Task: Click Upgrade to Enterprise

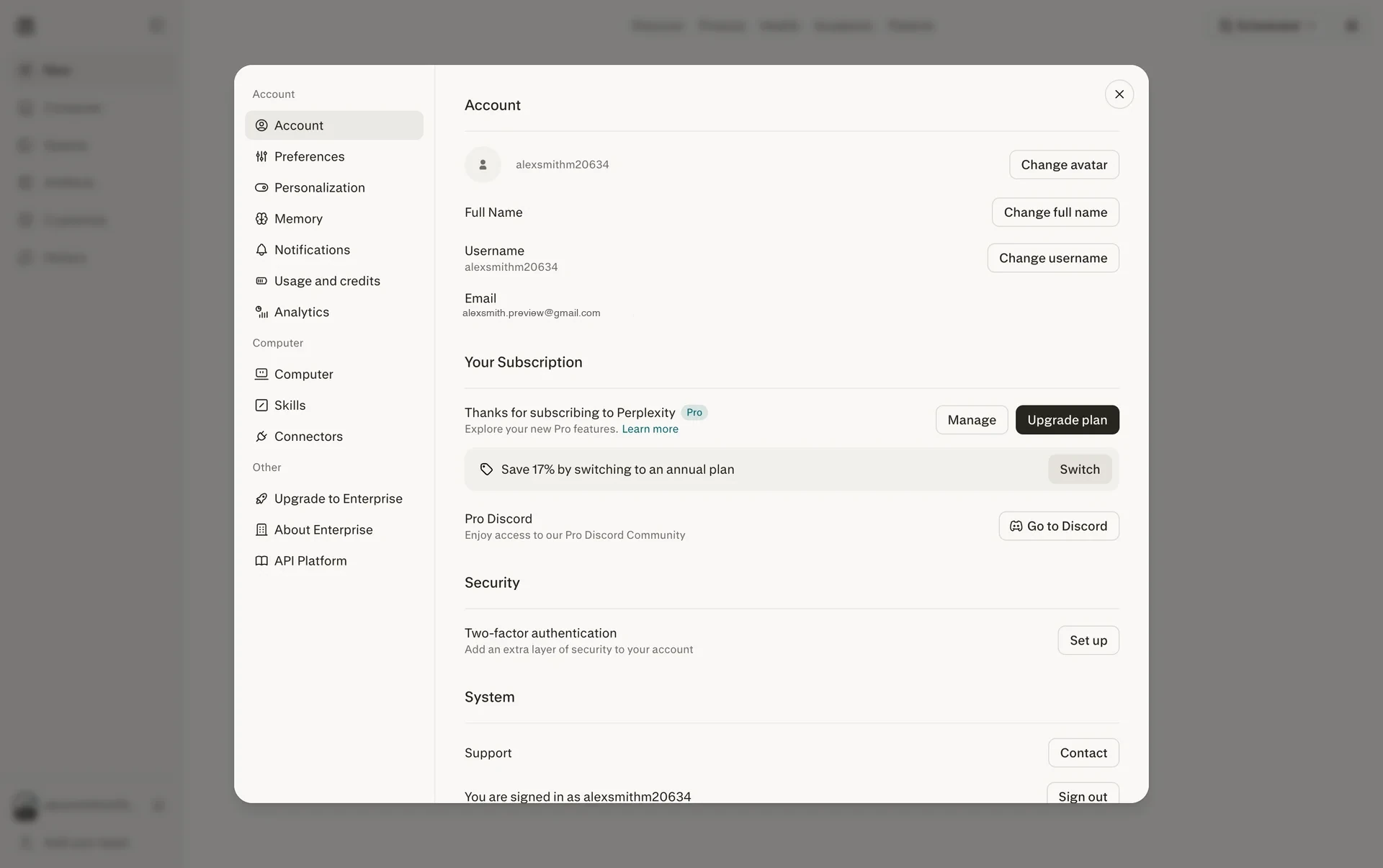Action: tap(334, 498)
